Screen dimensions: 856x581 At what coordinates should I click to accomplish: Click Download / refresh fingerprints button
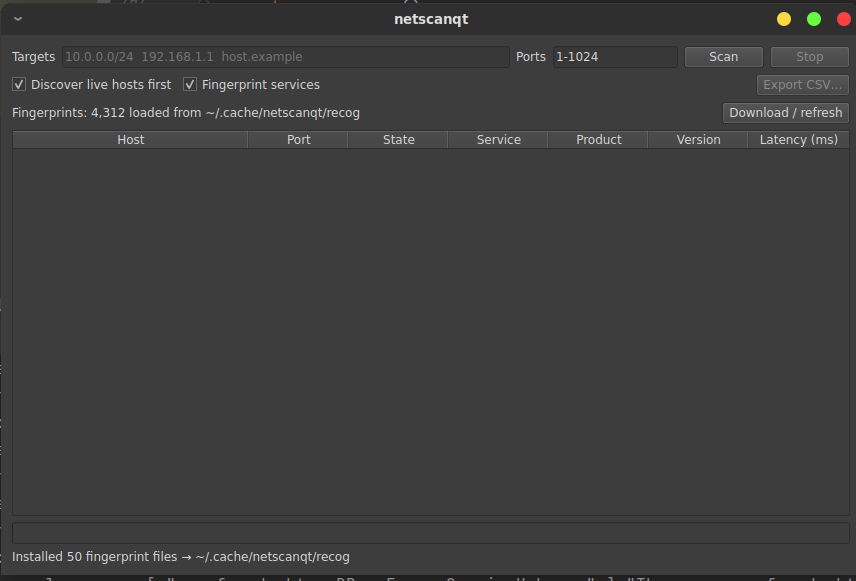click(786, 112)
